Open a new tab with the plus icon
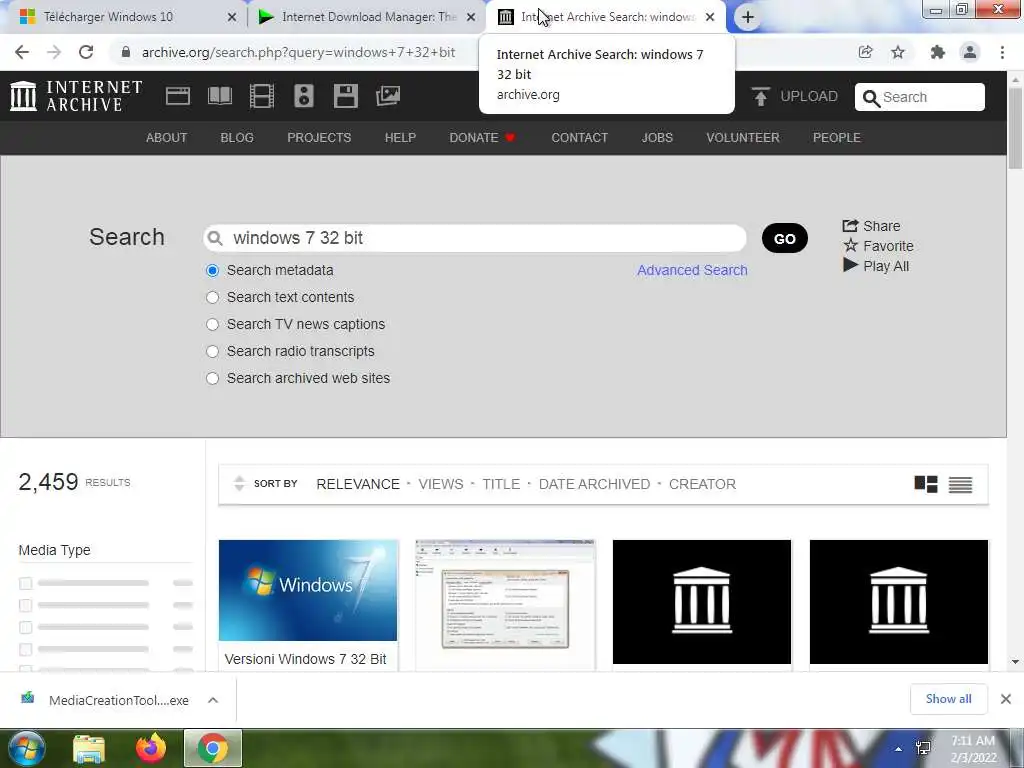1024x768 pixels. [748, 17]
